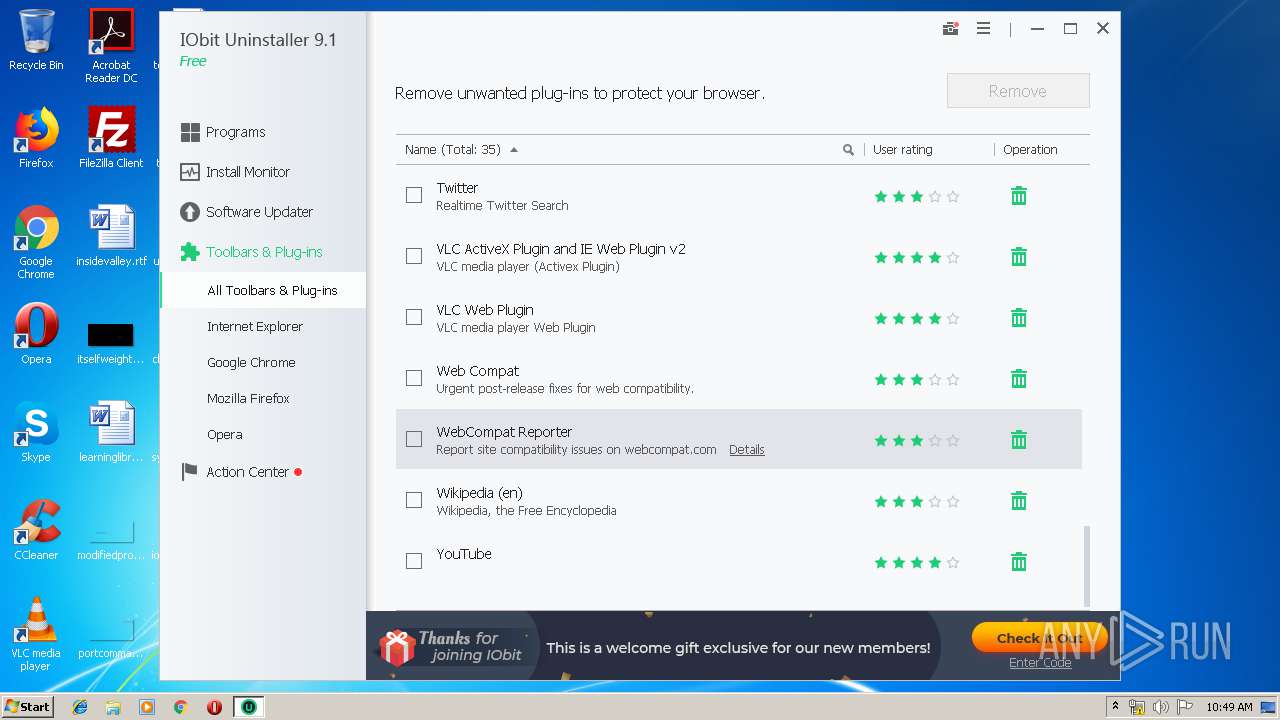Open the toolbox briefcase icon in title bar
Screen dimensions: 1280x720
pos(950,29)
